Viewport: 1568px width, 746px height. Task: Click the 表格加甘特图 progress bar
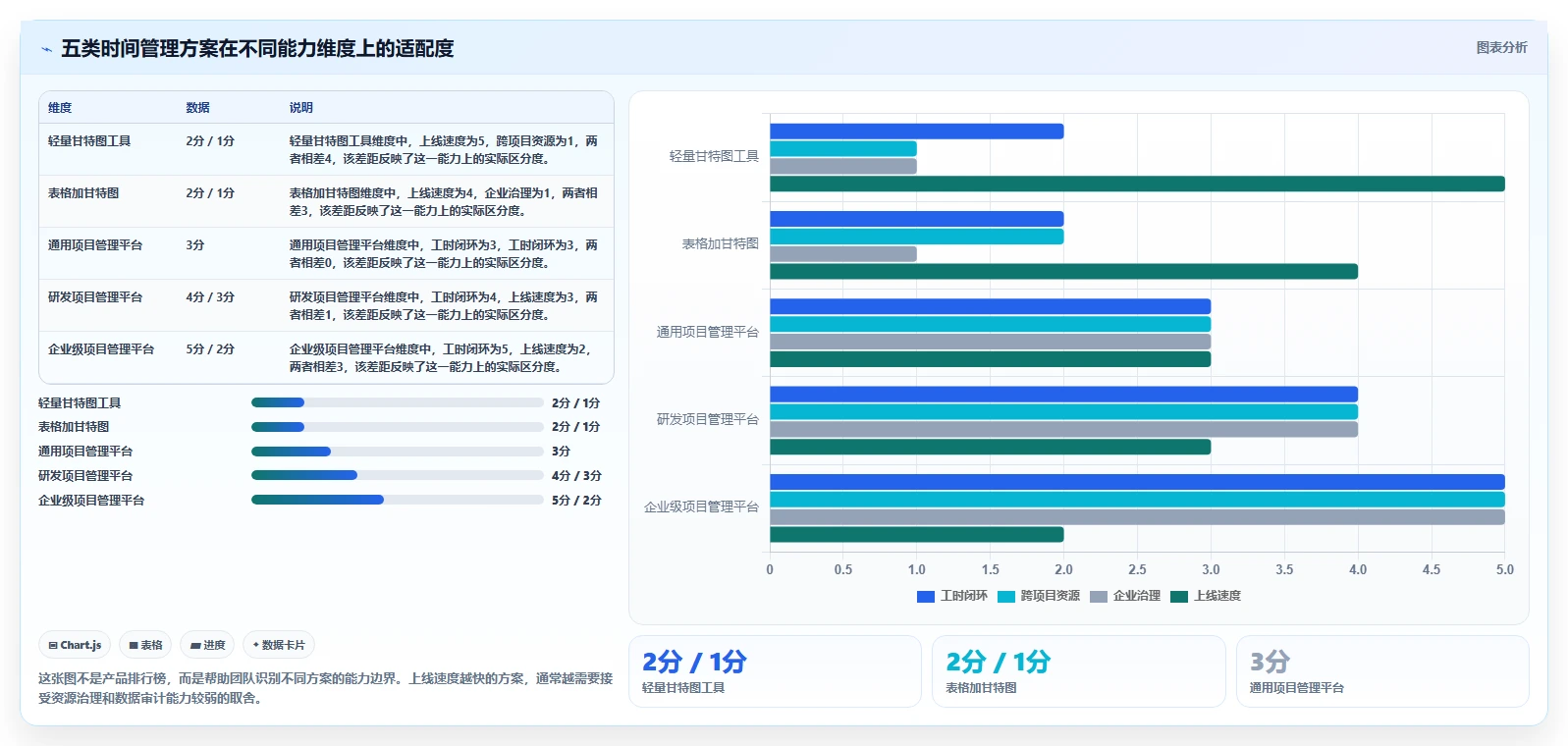tap(397, 427)
